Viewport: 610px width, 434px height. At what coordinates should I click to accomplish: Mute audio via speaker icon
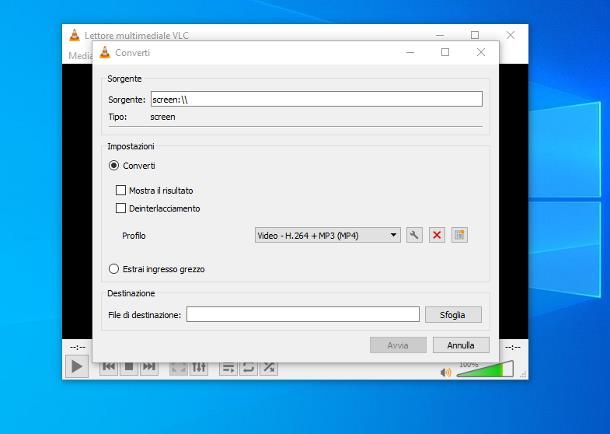(446, 373)
